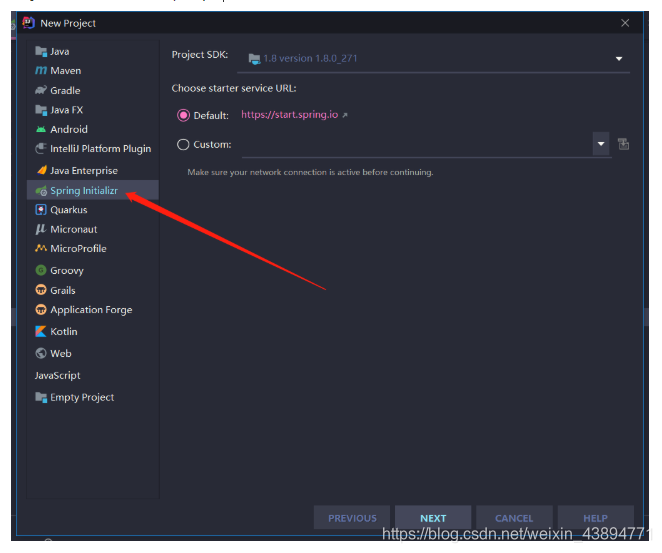Image resolution: width=662 pixels, height=553 pixels.
Task: Click the 1.8 version 1.8.0_271 SDK value
Action: [310, 58]
